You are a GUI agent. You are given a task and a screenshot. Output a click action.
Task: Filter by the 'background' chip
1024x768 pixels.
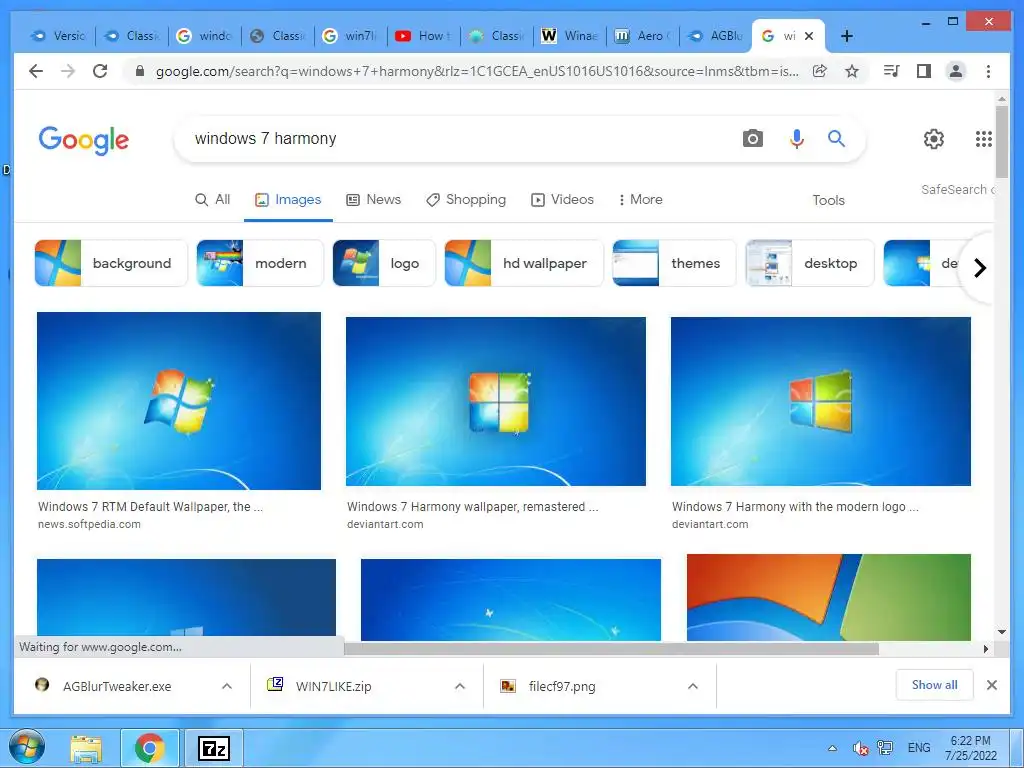click(x=111, y=263)
